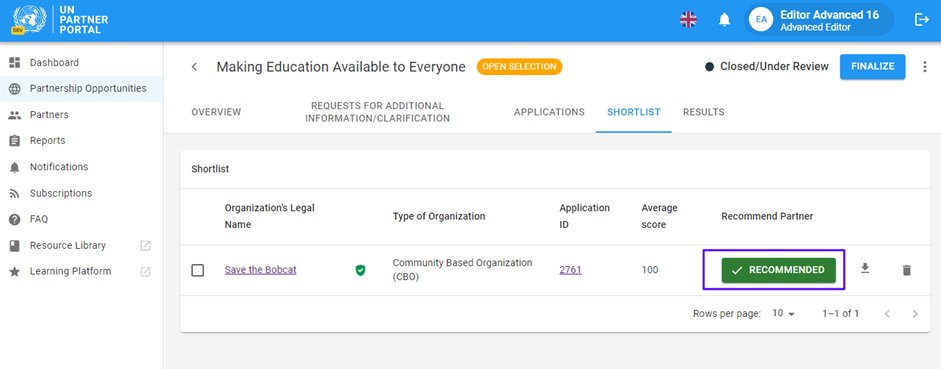Switch to the Applications tab
Image resolution: width=941 pixels, height=369 pixels.
click(549, 112)
